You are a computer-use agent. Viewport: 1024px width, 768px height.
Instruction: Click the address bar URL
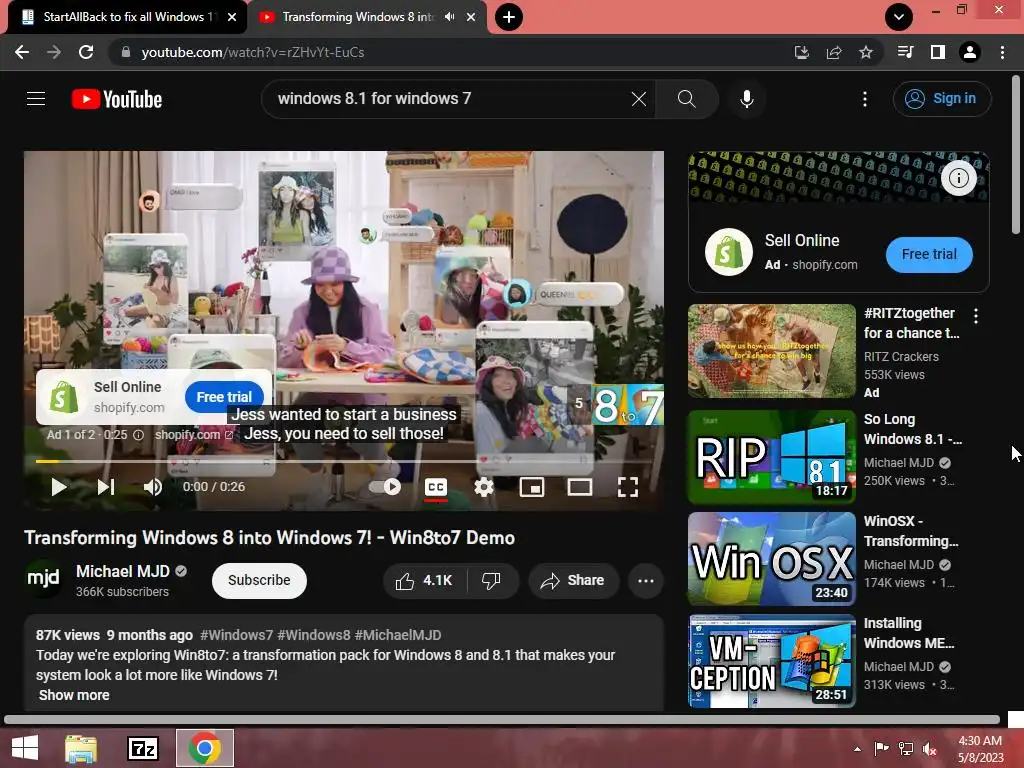point(253,52)
